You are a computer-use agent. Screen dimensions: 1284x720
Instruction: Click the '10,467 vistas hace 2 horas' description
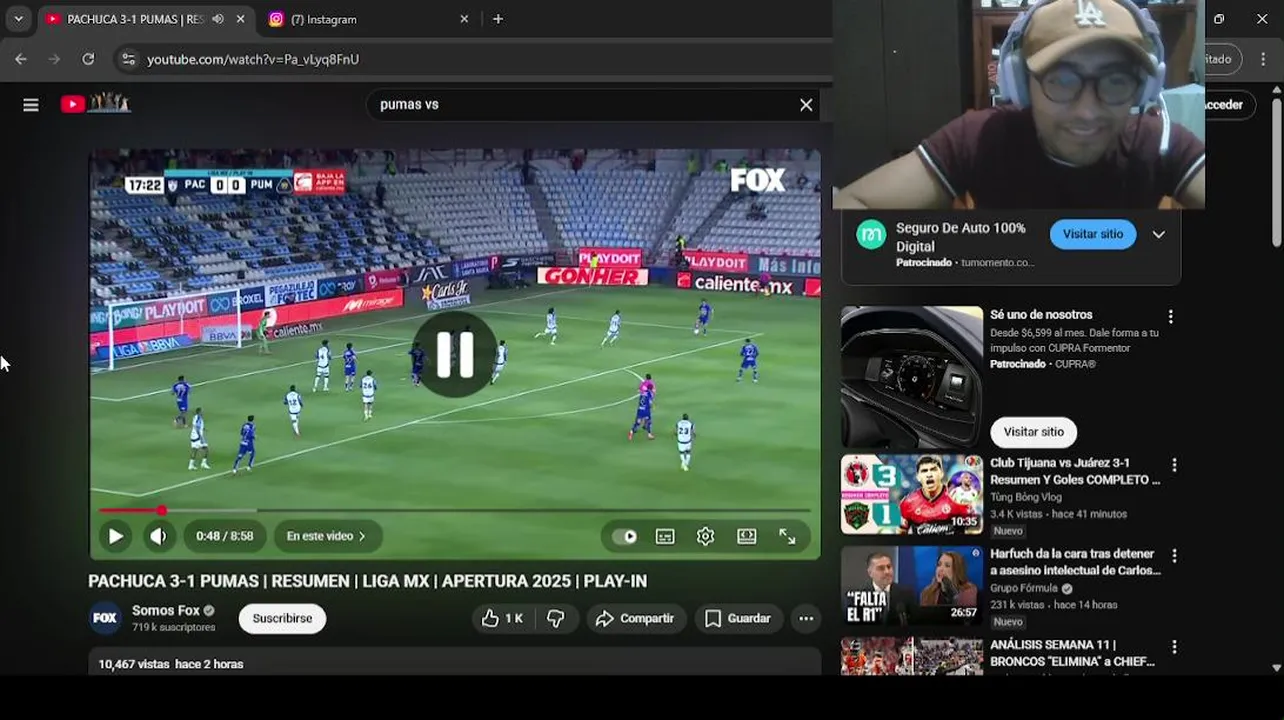(x=171, y=664)
